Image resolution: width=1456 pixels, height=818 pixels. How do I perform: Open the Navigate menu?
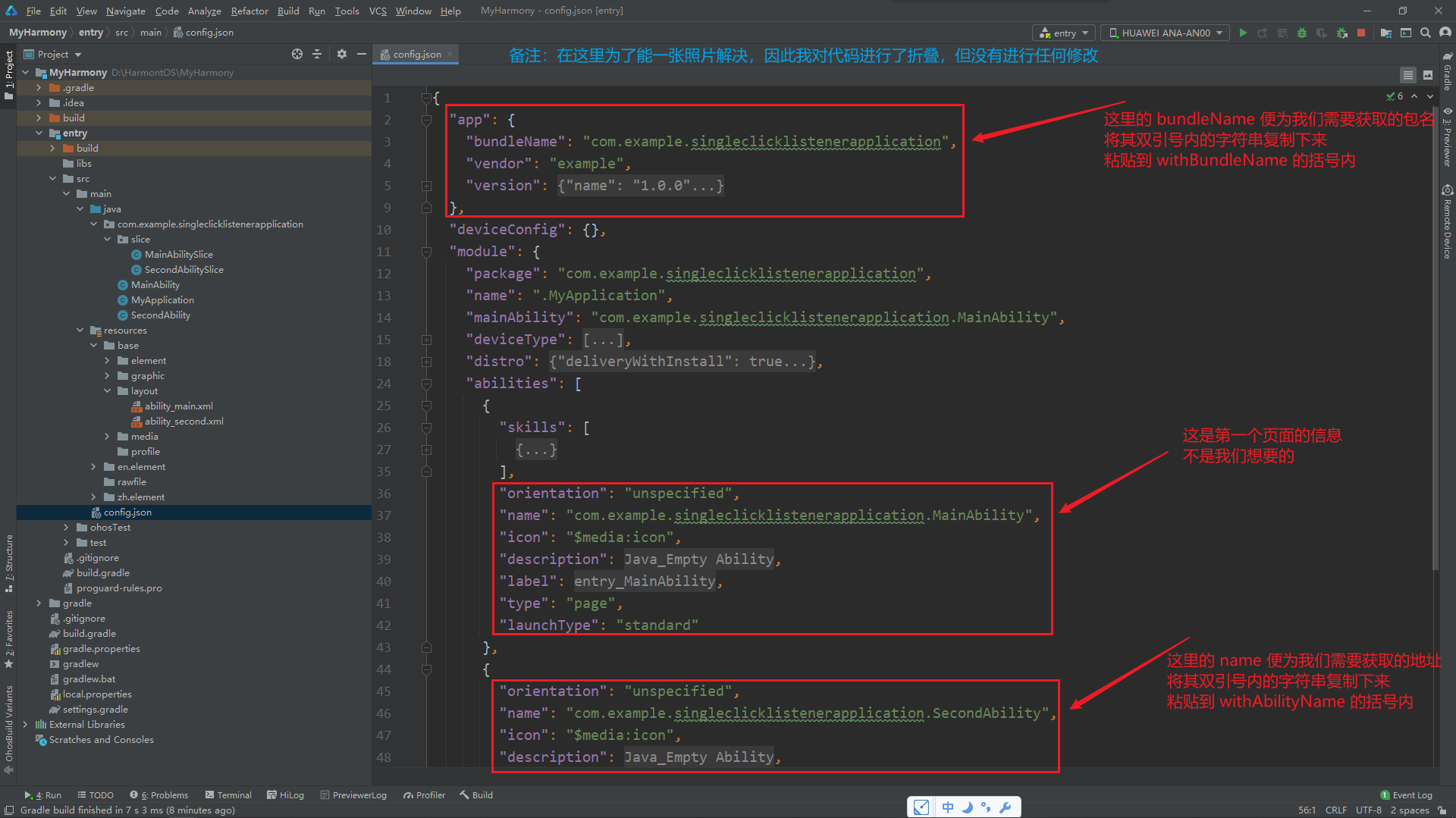[x=125, y=11]
